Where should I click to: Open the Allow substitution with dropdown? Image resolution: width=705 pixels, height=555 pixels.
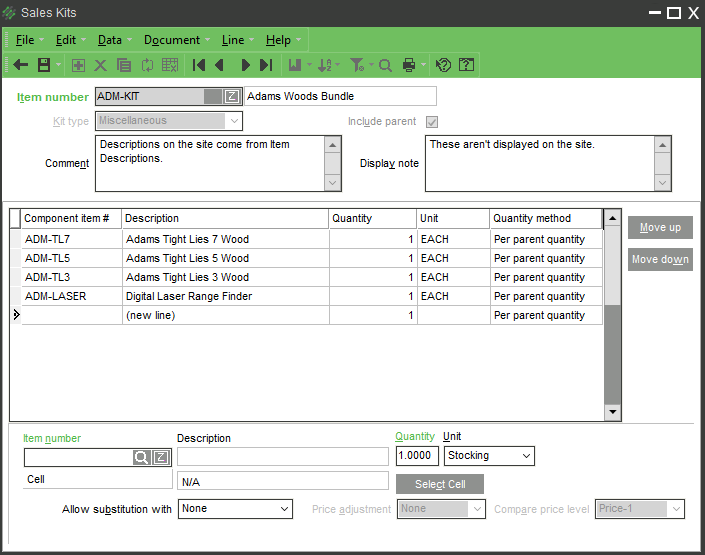tap(284, 509)
